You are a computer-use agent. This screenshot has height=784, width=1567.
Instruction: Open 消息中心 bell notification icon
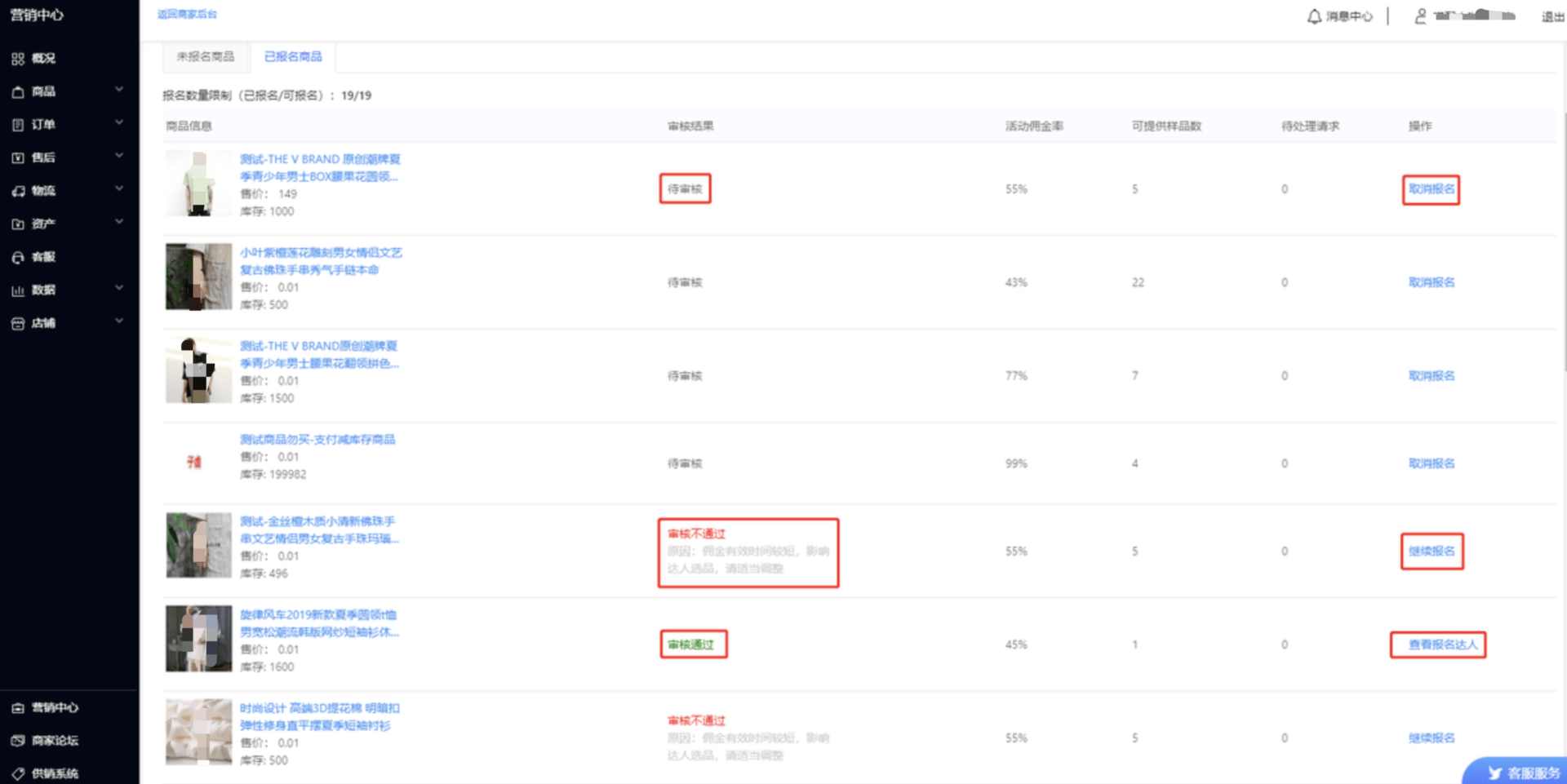point(1314,16)
